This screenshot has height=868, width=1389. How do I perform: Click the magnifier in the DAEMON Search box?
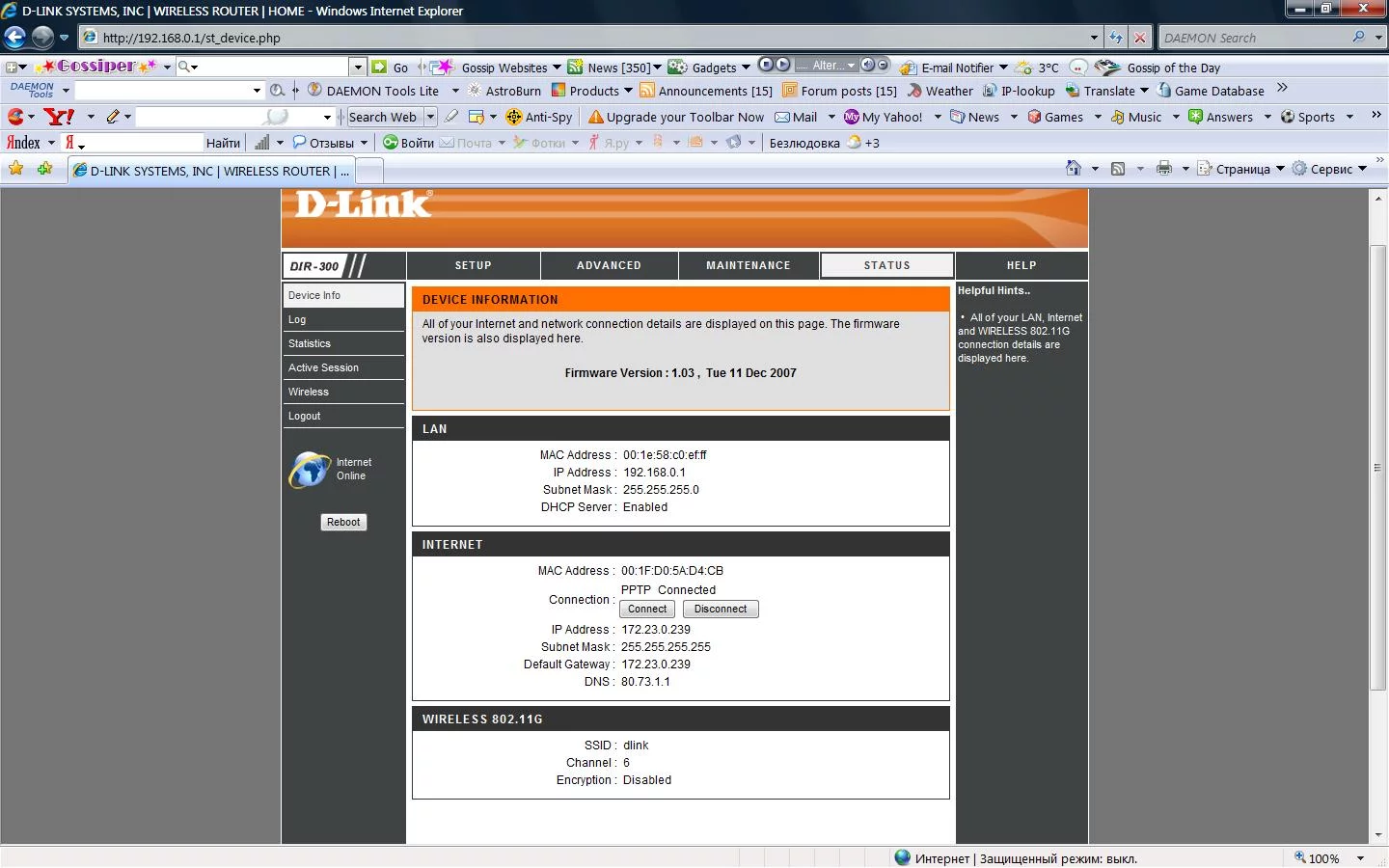click(x=1358, y=38)
